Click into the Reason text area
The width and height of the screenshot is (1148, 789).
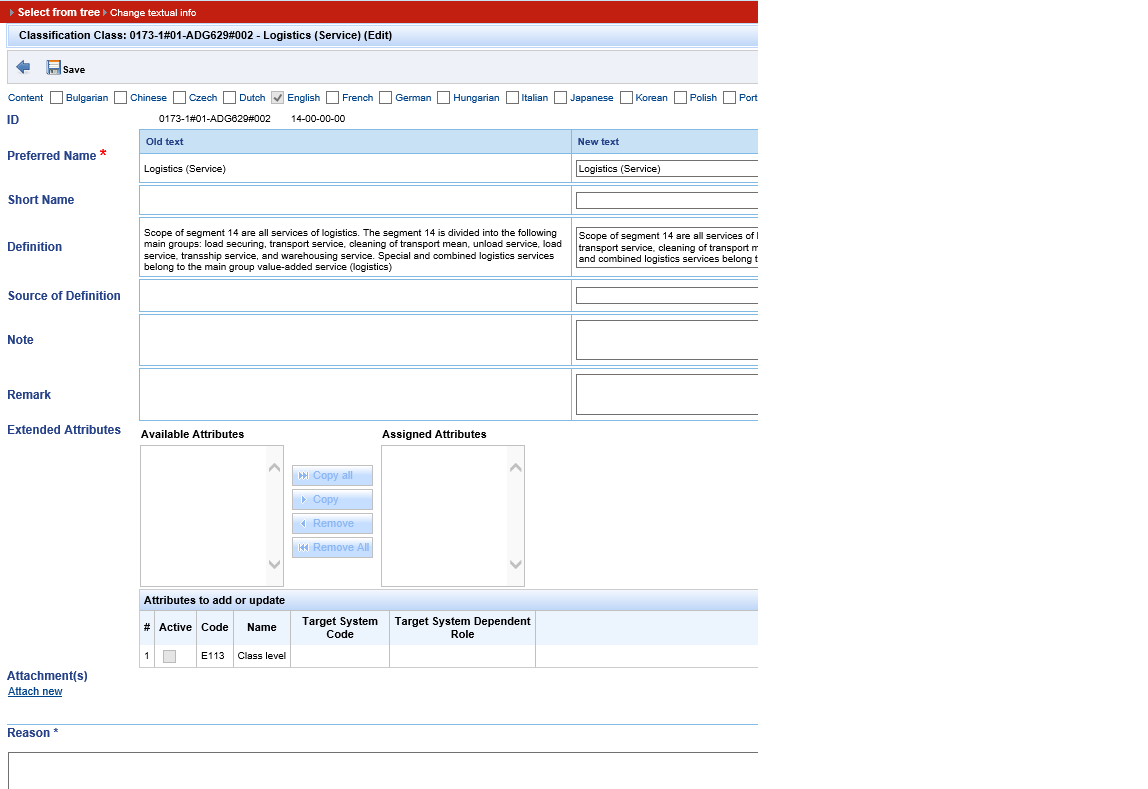click(380, 770)
